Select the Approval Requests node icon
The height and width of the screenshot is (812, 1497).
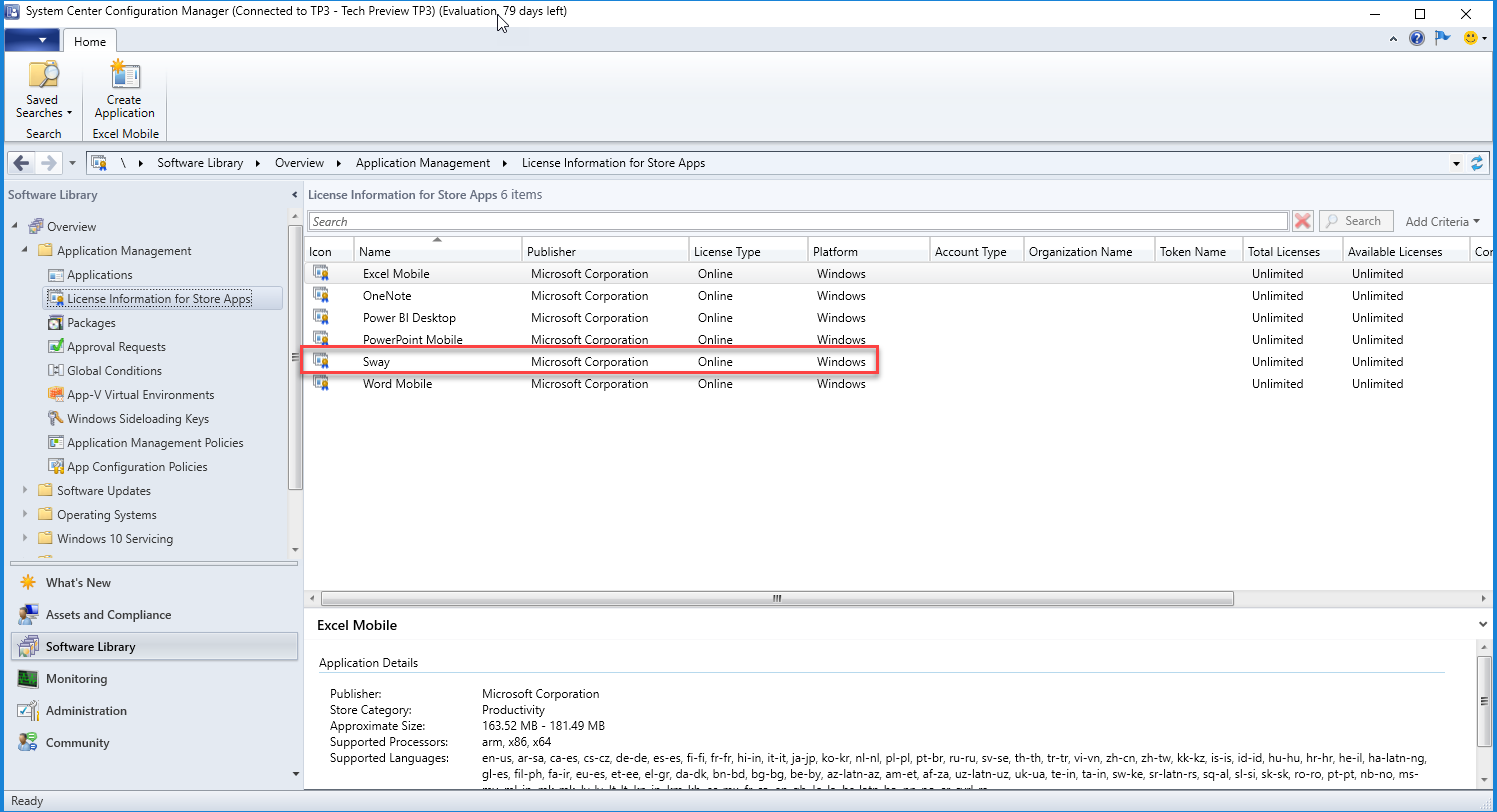click(x=56, y=347)
